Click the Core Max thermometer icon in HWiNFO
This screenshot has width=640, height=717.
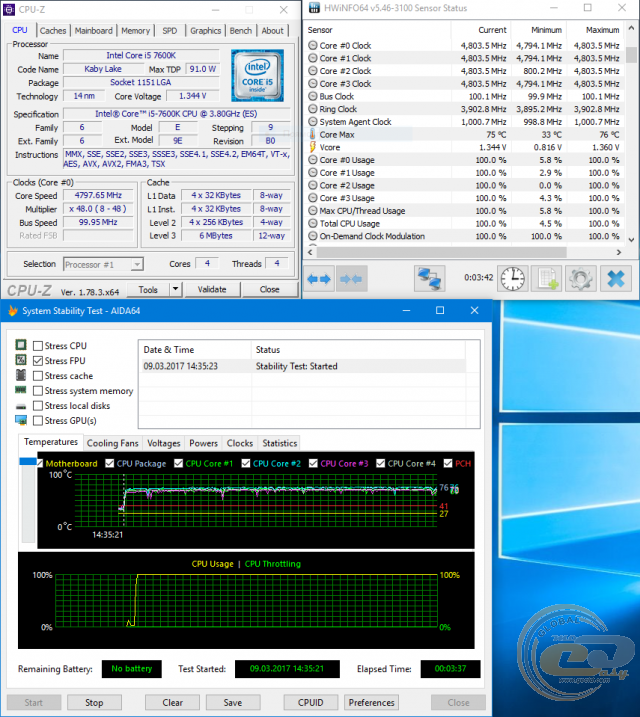point(313,134)
